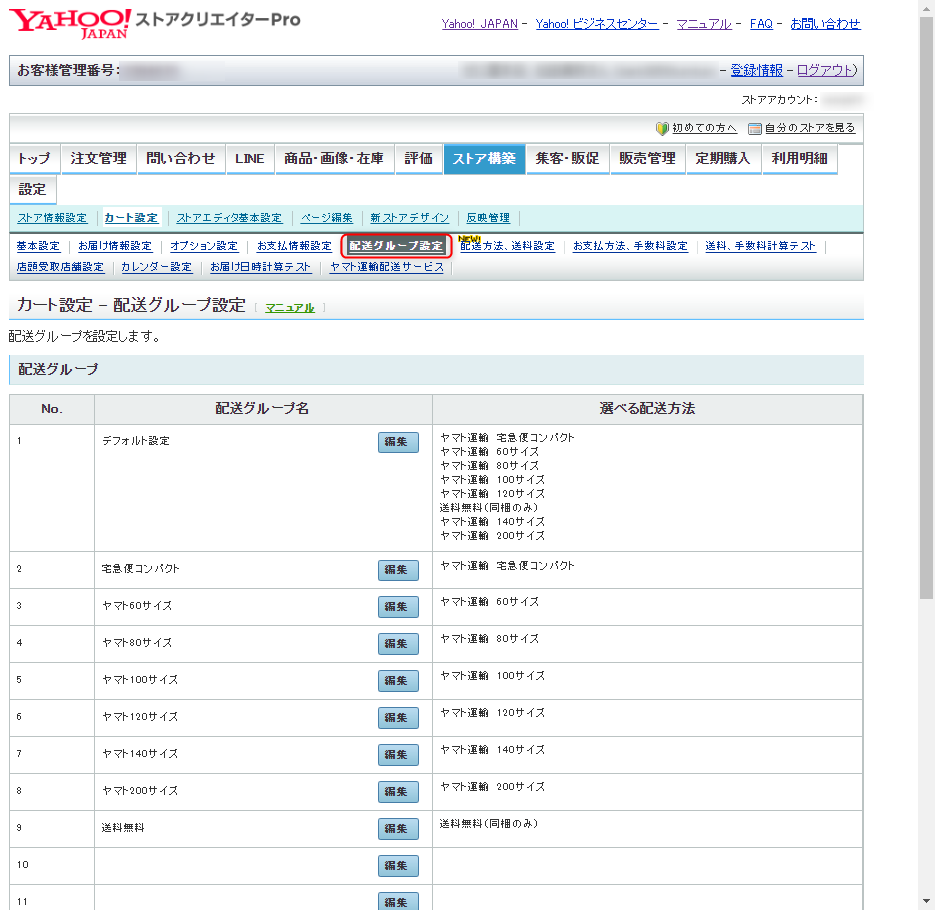
Task: Open お問い合わせ link
Action: [825, 24]
